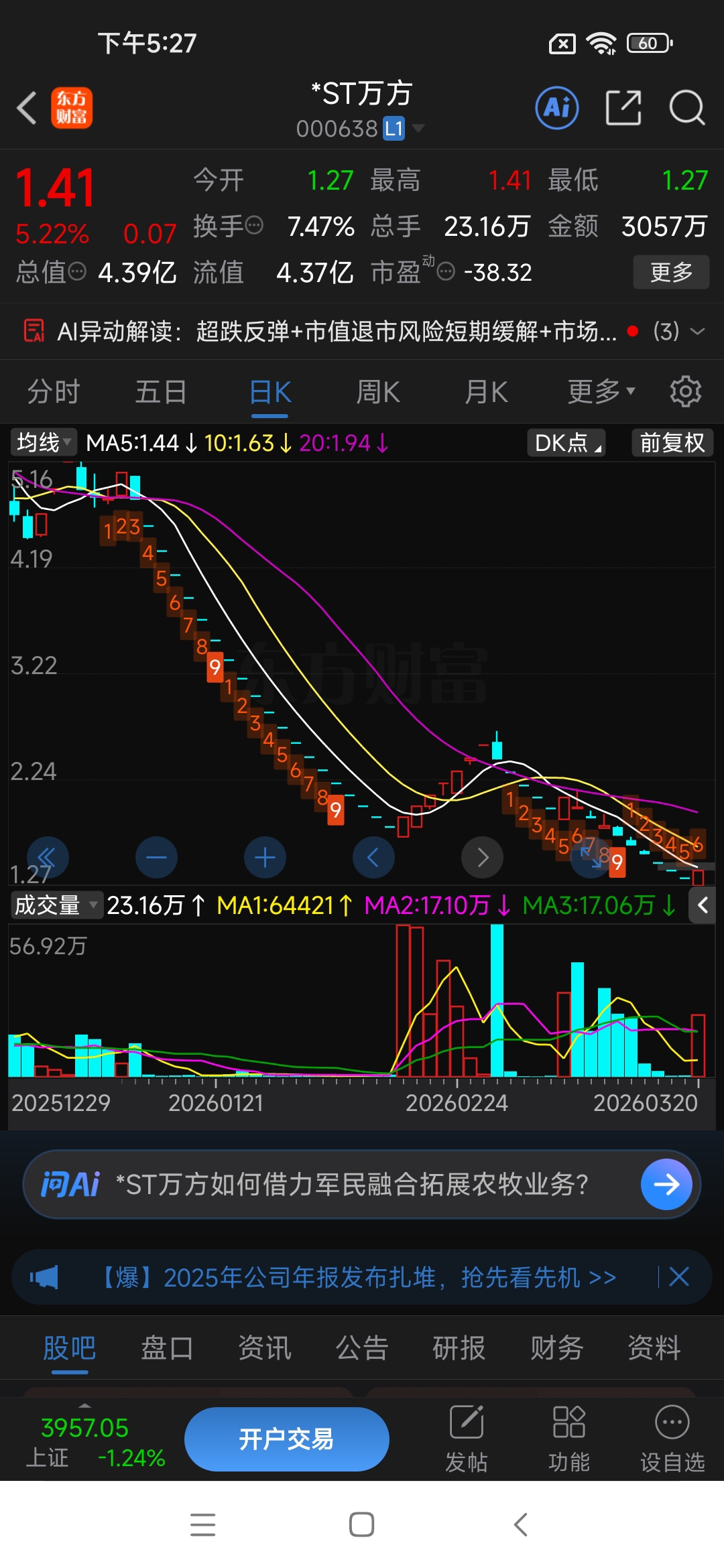Tap the 金额 3057万 value

click(664, 226)
